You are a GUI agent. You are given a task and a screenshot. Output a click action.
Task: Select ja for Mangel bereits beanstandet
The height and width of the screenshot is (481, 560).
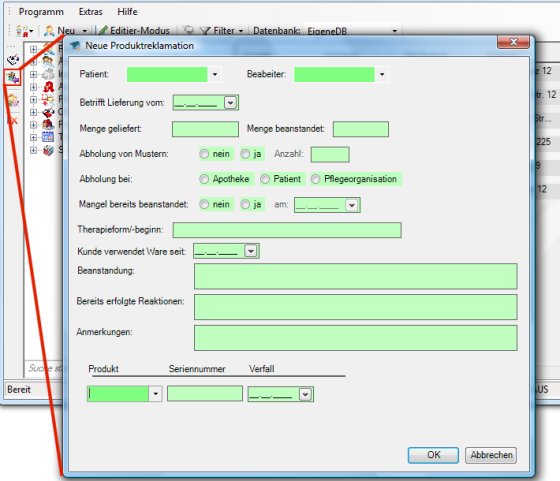[x=245, y=204]
